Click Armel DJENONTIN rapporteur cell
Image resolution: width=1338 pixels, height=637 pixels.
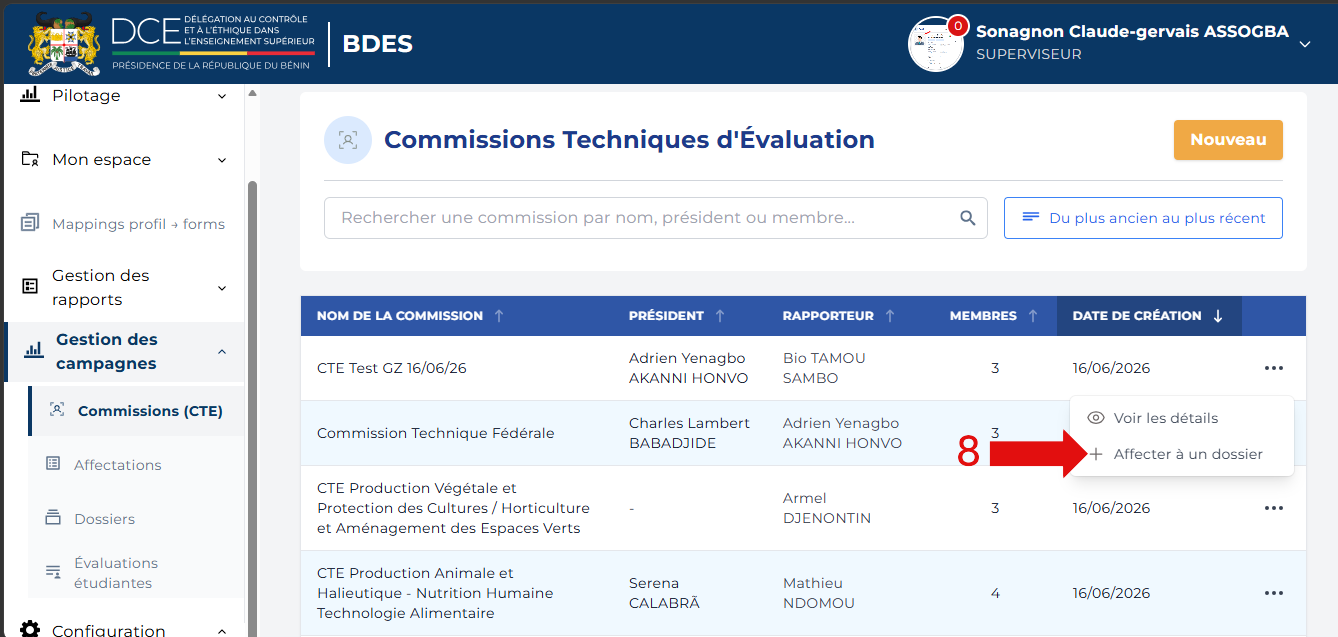coord(827,508)
